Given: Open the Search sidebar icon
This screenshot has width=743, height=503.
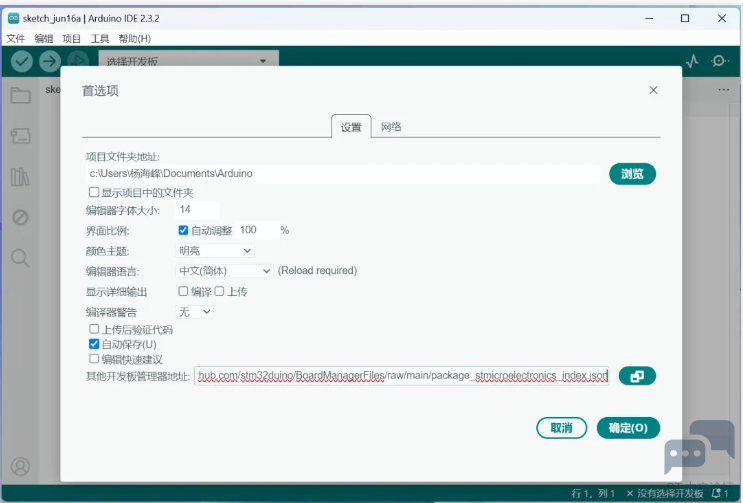Looking at the screenshot, I should coord(20,258).
